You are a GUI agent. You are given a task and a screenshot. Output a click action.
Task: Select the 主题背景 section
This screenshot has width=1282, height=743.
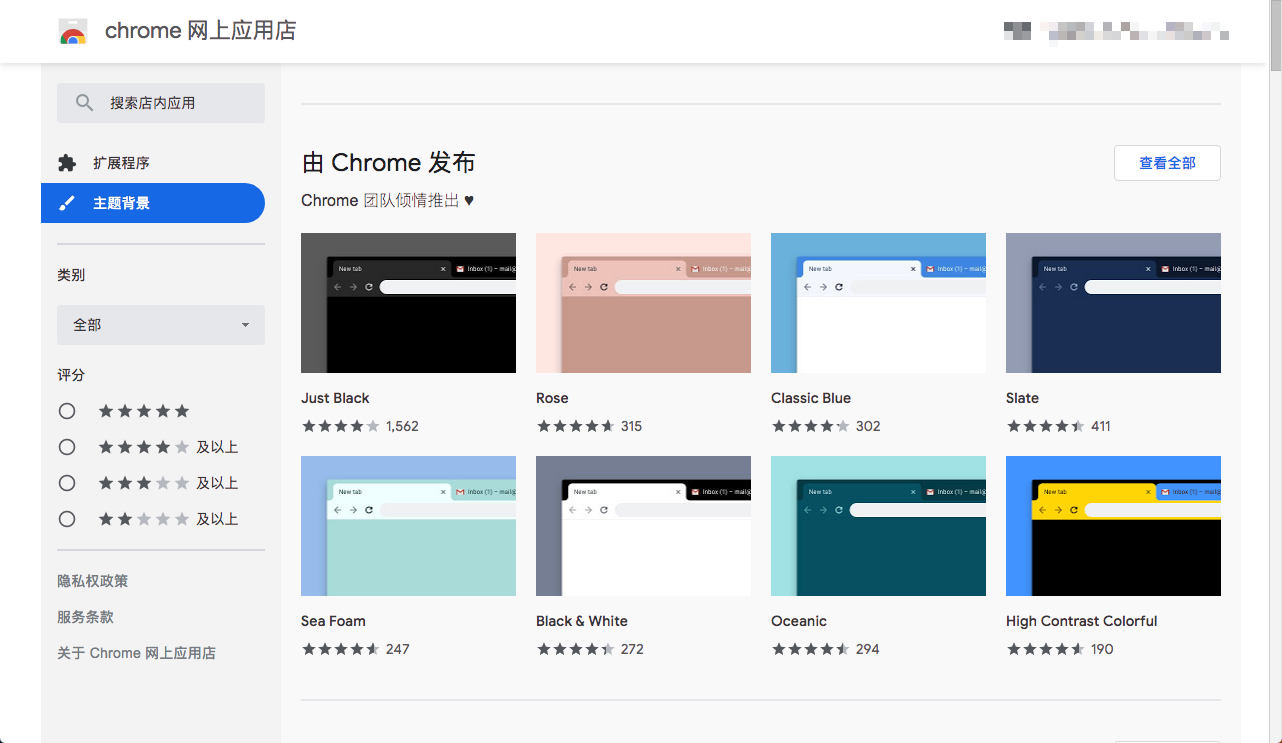(x=153, y=203)
